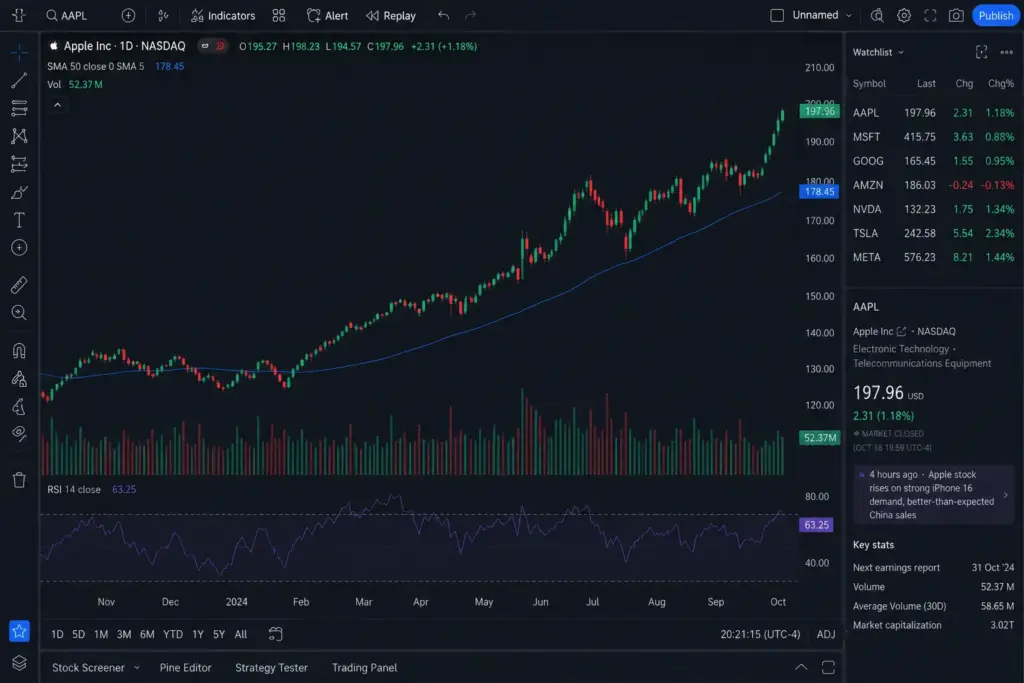Viewport: 1024px width, 683px height.
Task: Enter fullscreen chart mode
Action: [930, 16]
